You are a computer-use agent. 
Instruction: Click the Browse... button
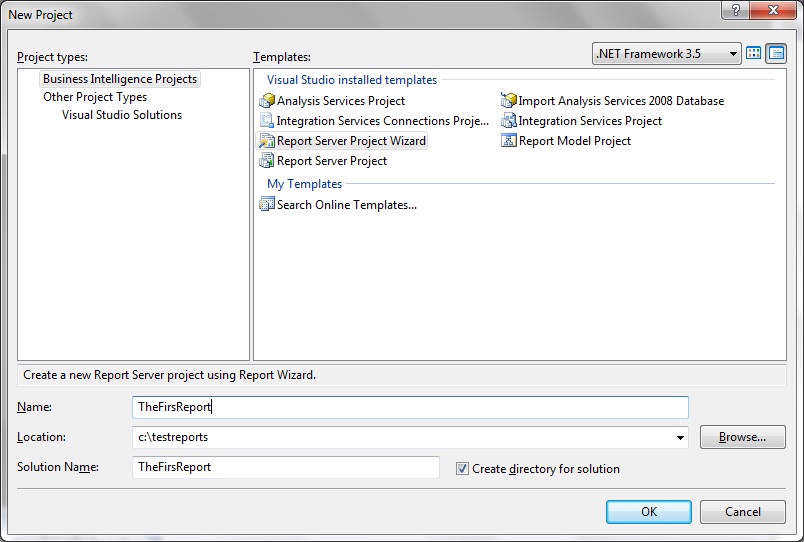coord(742,437)
